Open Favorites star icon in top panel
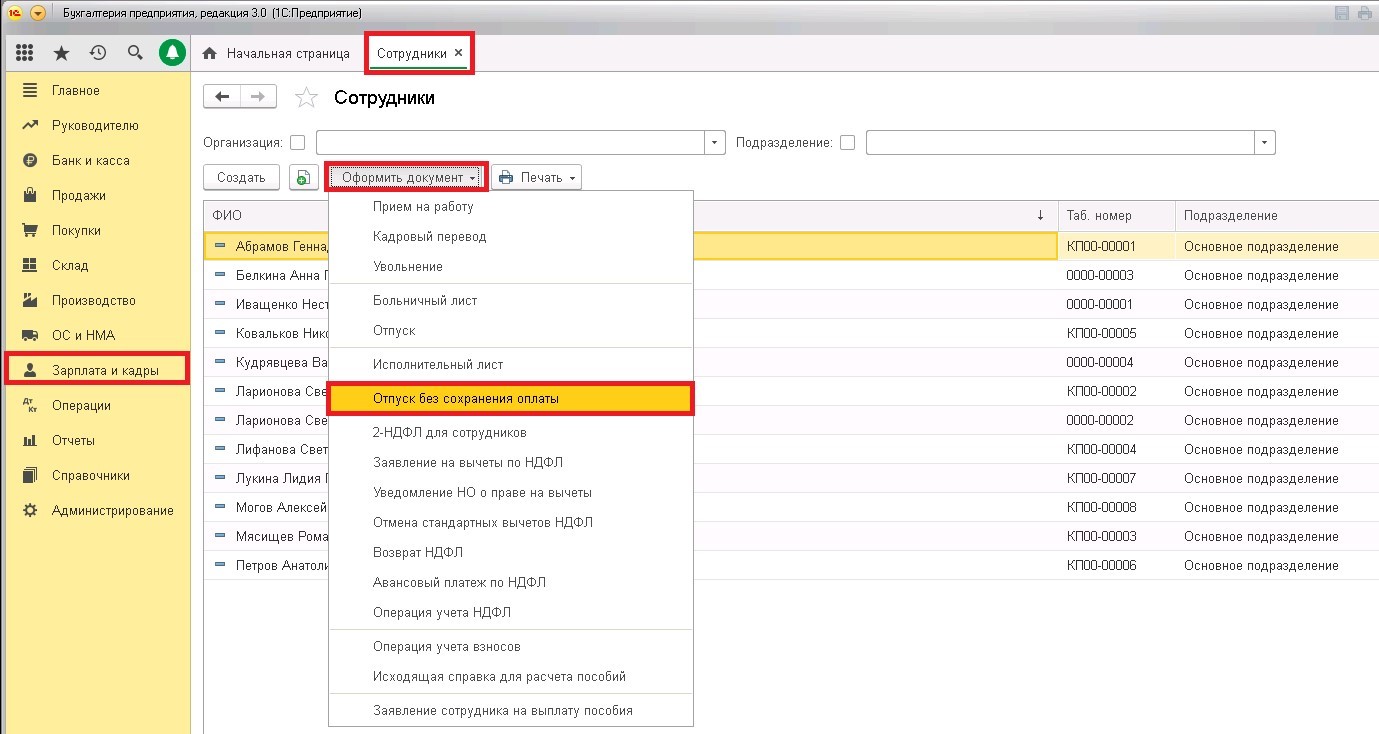 (61, 53)
